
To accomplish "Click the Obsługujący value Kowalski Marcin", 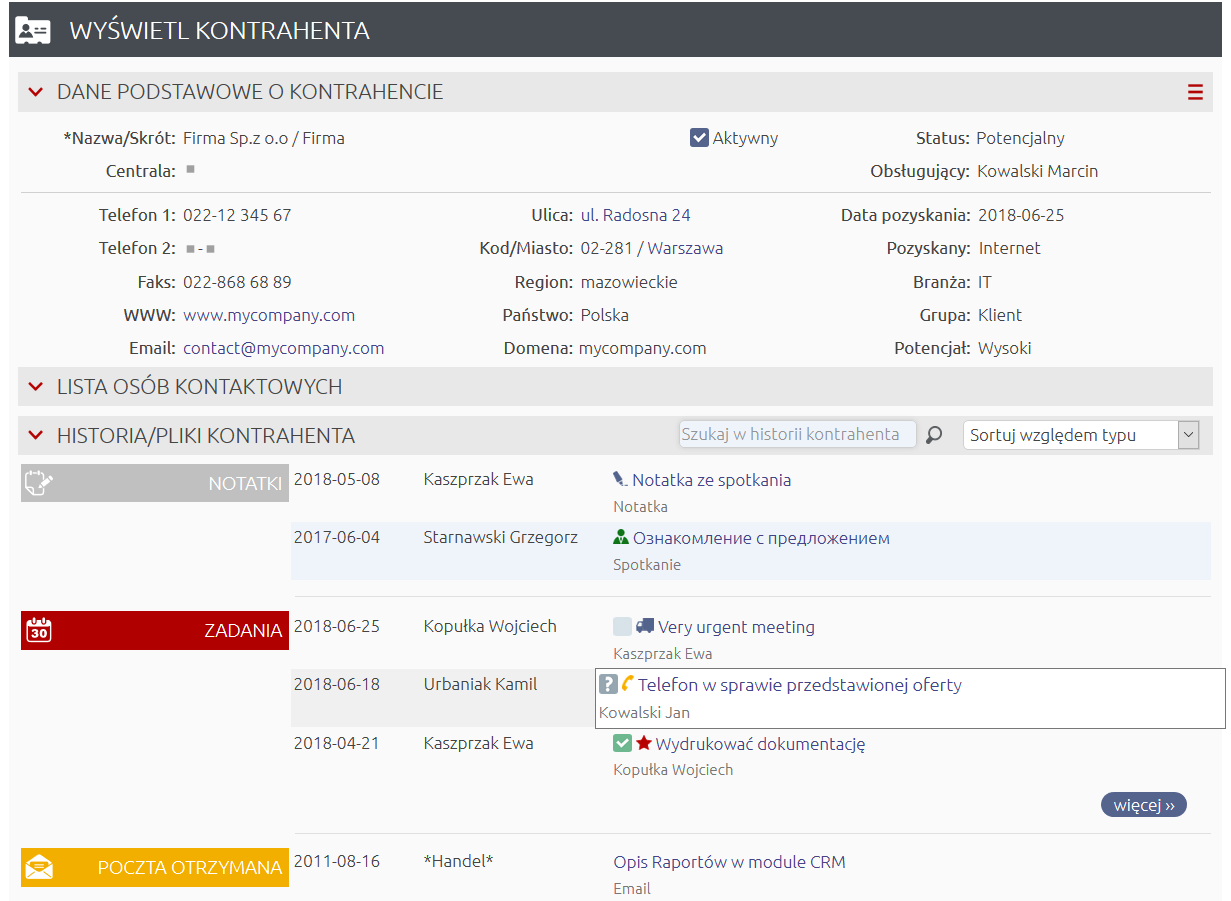I will [x=1037, y=171].
